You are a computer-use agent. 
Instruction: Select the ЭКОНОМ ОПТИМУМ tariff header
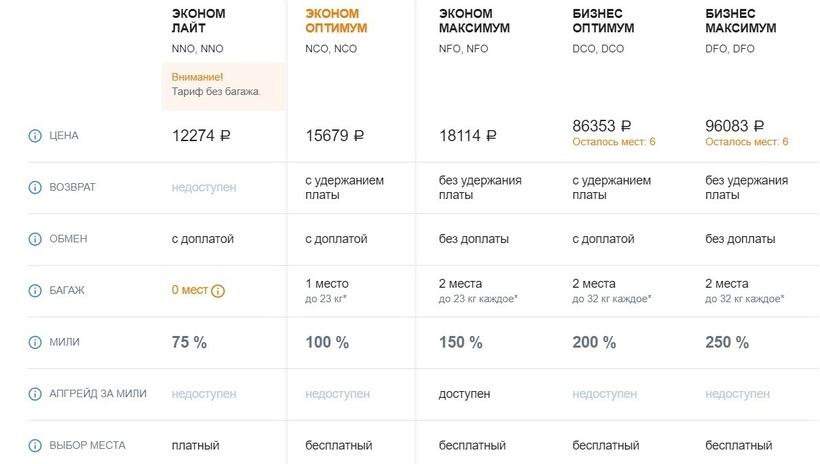point(336,21)
